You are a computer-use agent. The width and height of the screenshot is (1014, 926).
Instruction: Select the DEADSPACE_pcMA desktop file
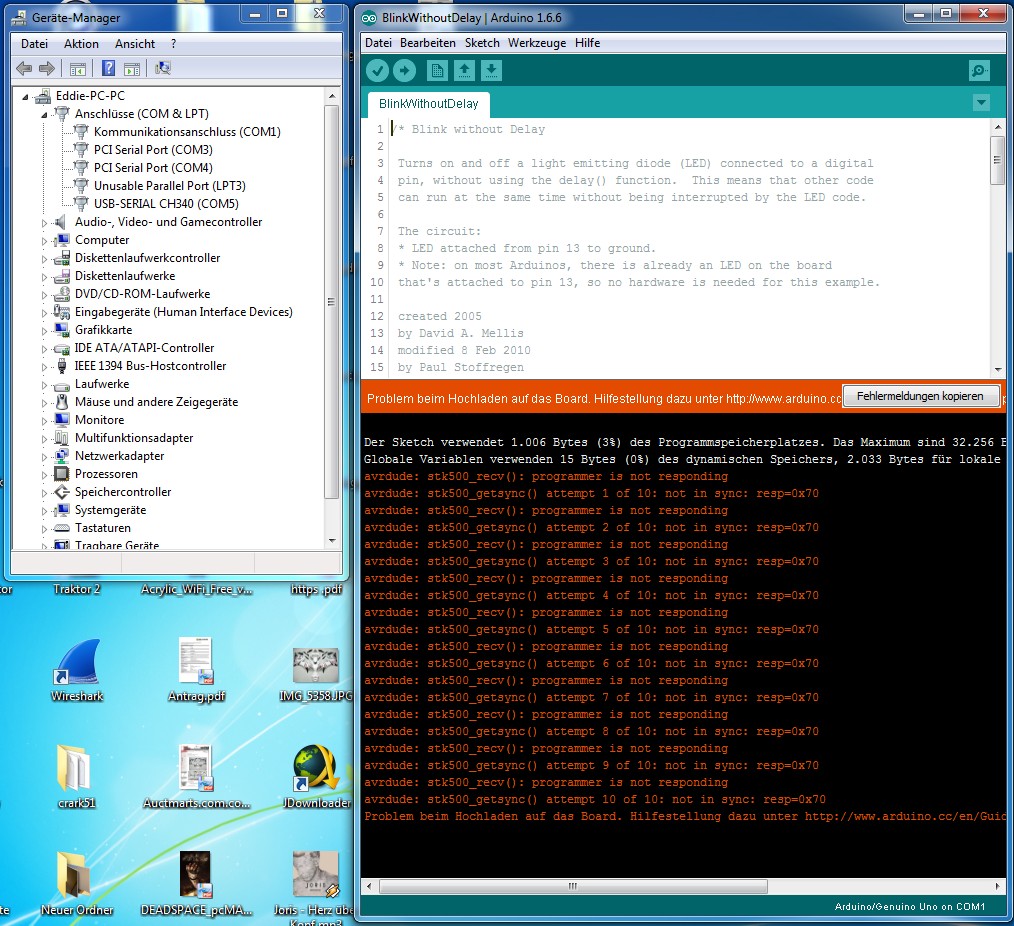(196, 883)
